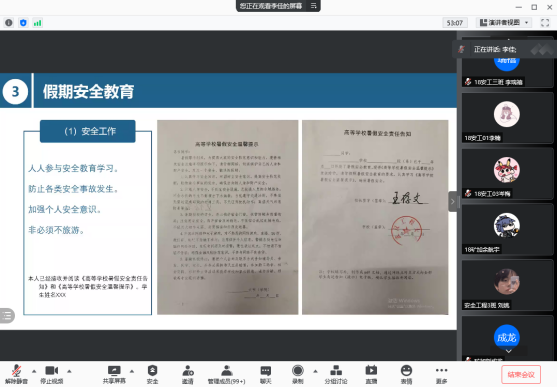Stop video with the camera icon

52,374
